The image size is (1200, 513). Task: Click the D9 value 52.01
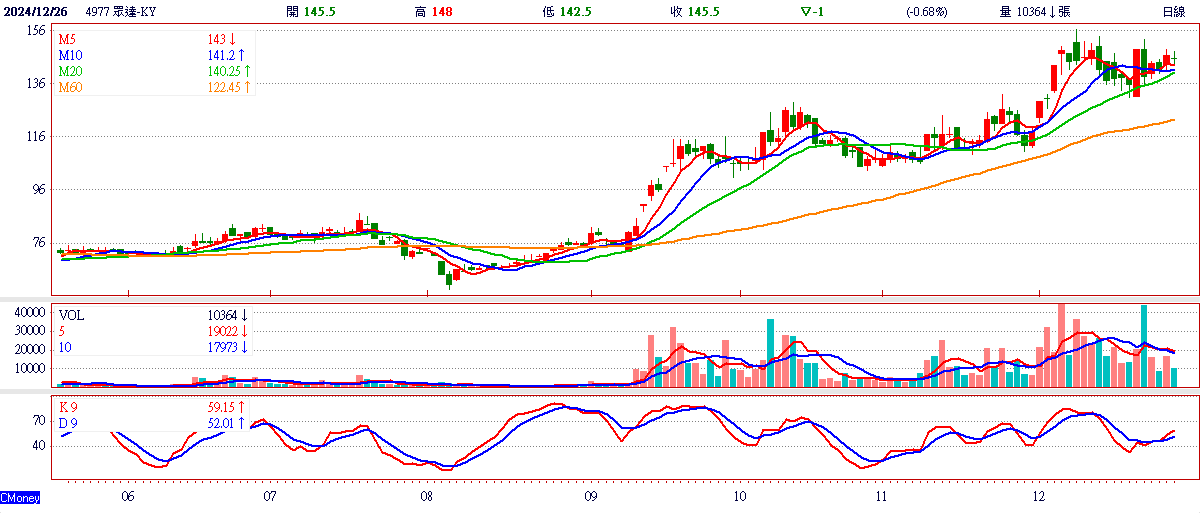tap(222, 423)
